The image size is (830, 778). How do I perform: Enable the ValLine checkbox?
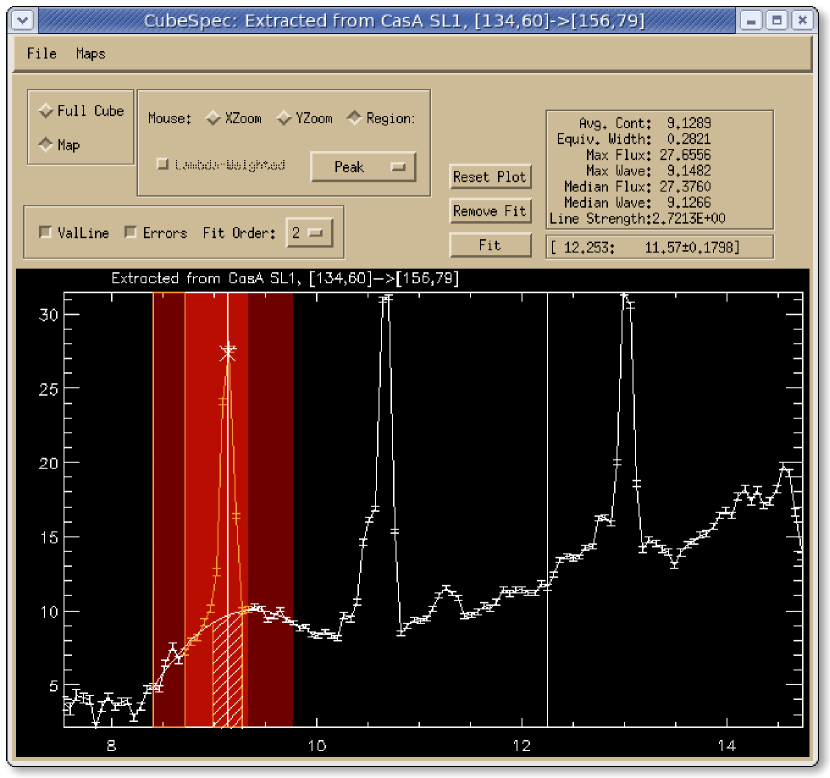(x=45, y=233)
